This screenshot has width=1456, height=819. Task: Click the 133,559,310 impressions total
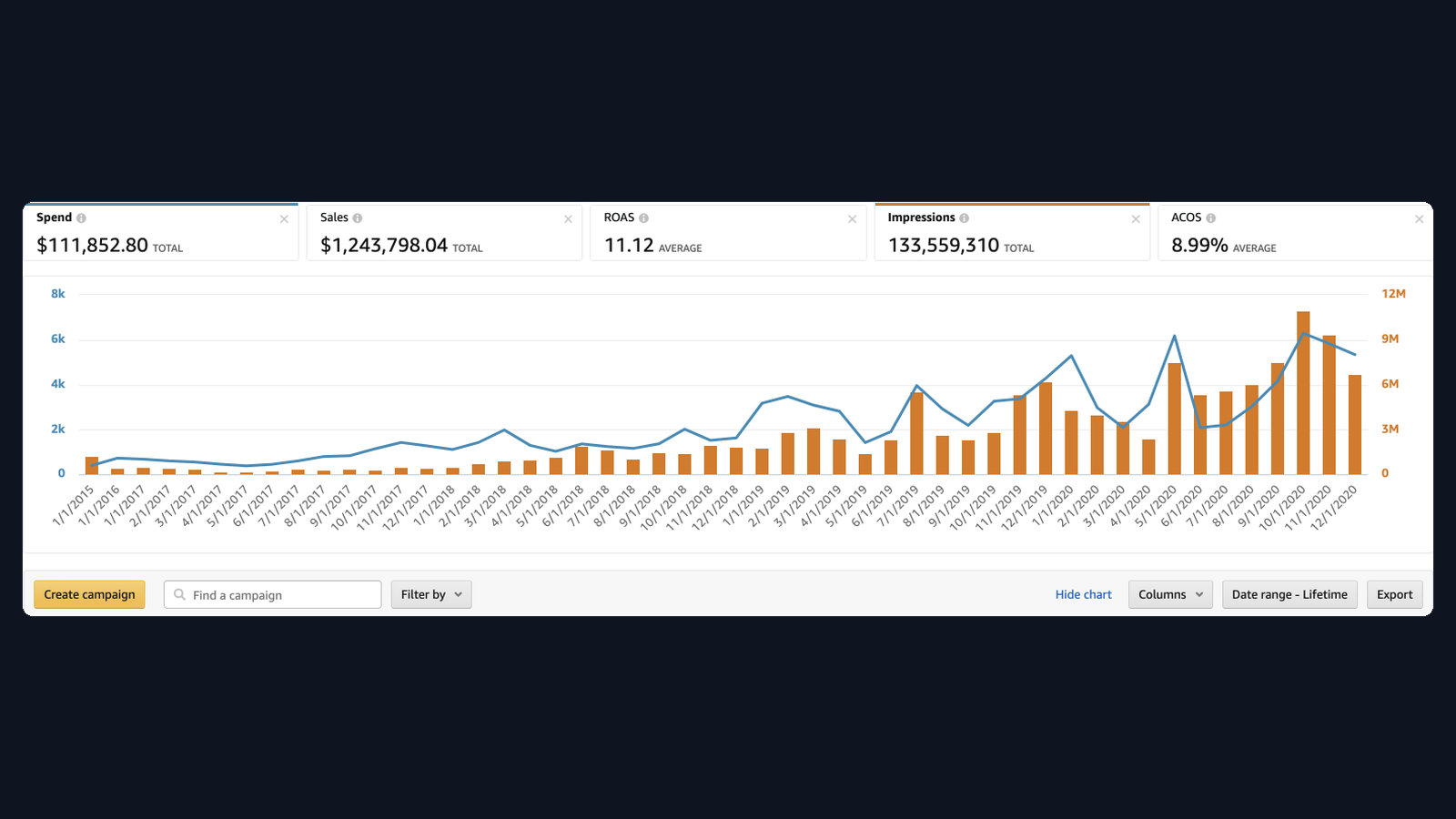[x=944, y=245]
